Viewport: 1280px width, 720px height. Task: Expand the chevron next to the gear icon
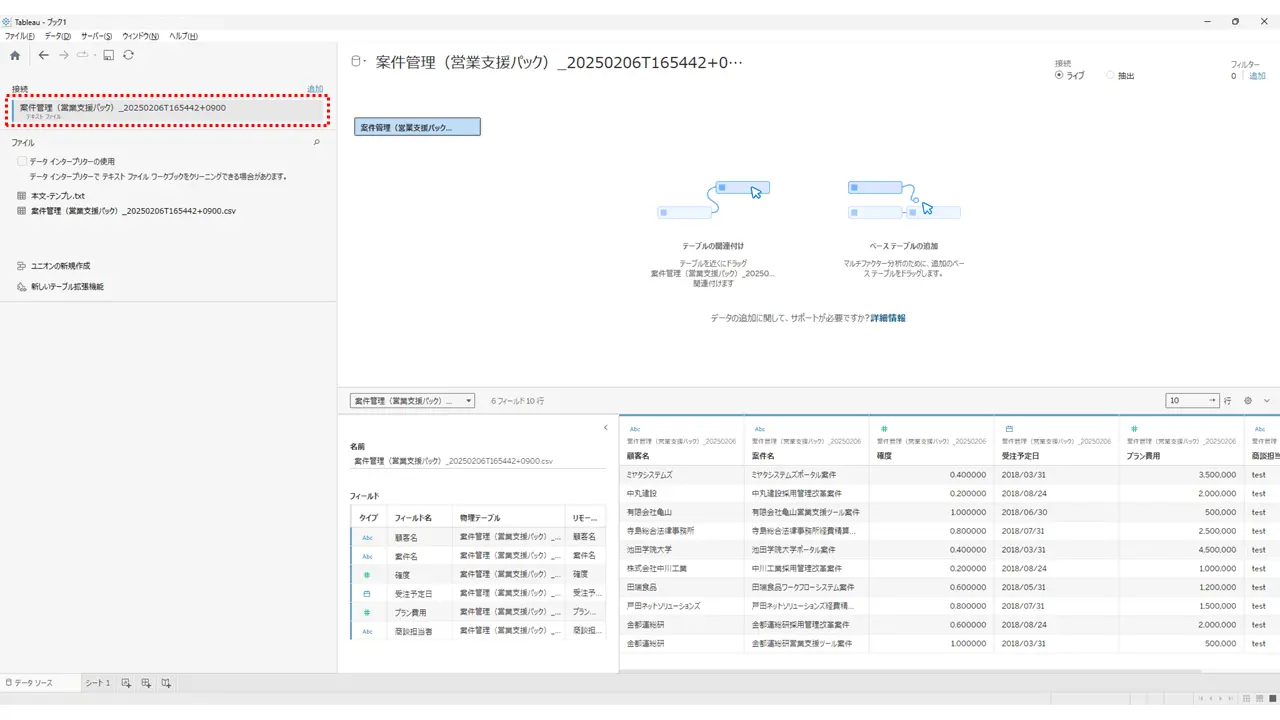1267,400
